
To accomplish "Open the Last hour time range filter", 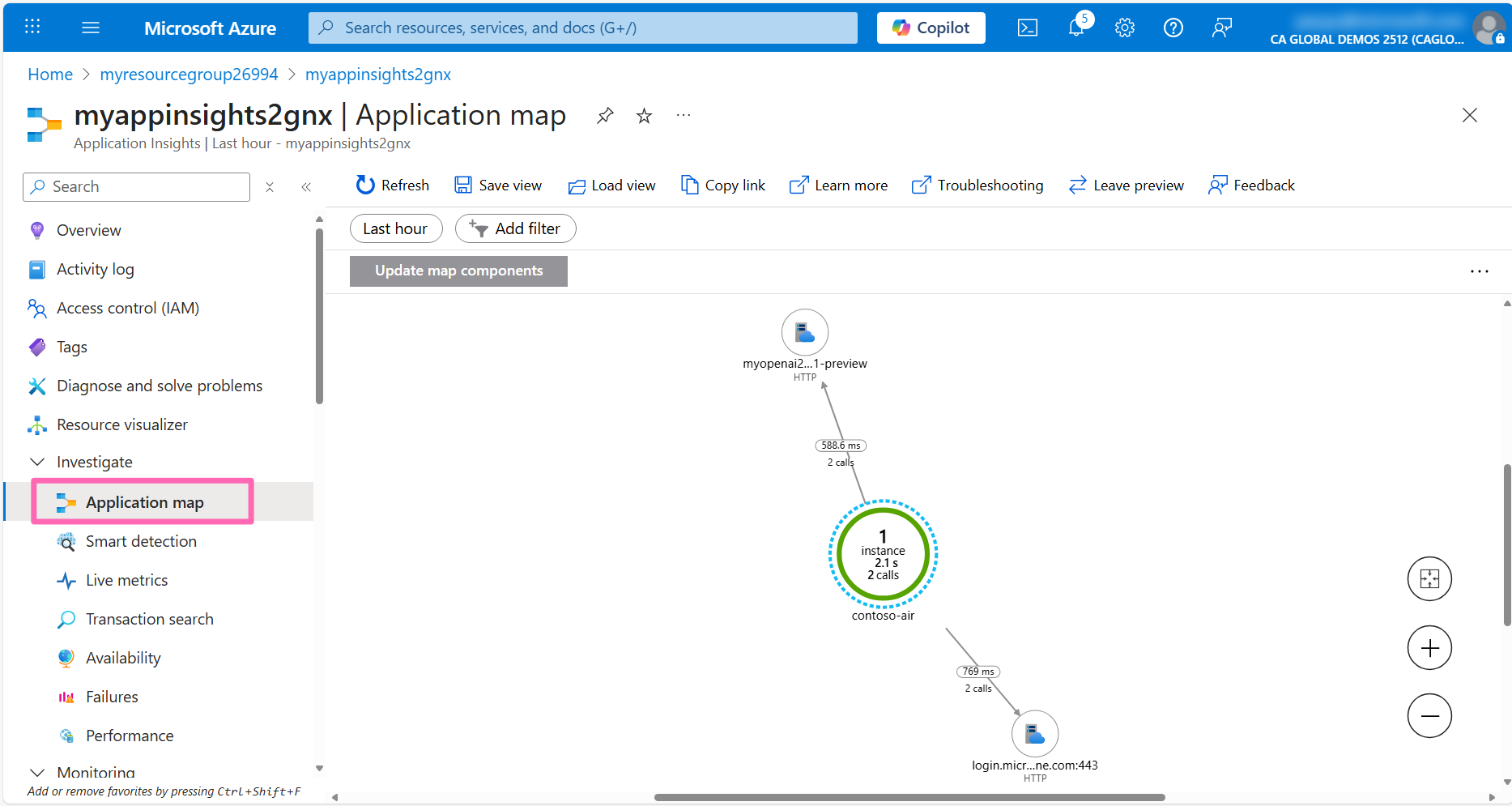I will tap(396, 228).
